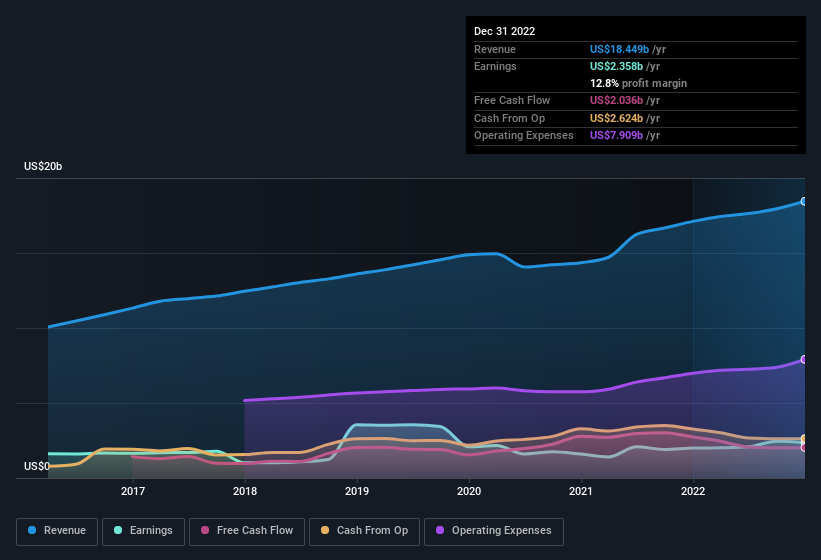Click the Free Cash Flow end data marker
This screenshot has width=821, height=560.
(804, 447)
